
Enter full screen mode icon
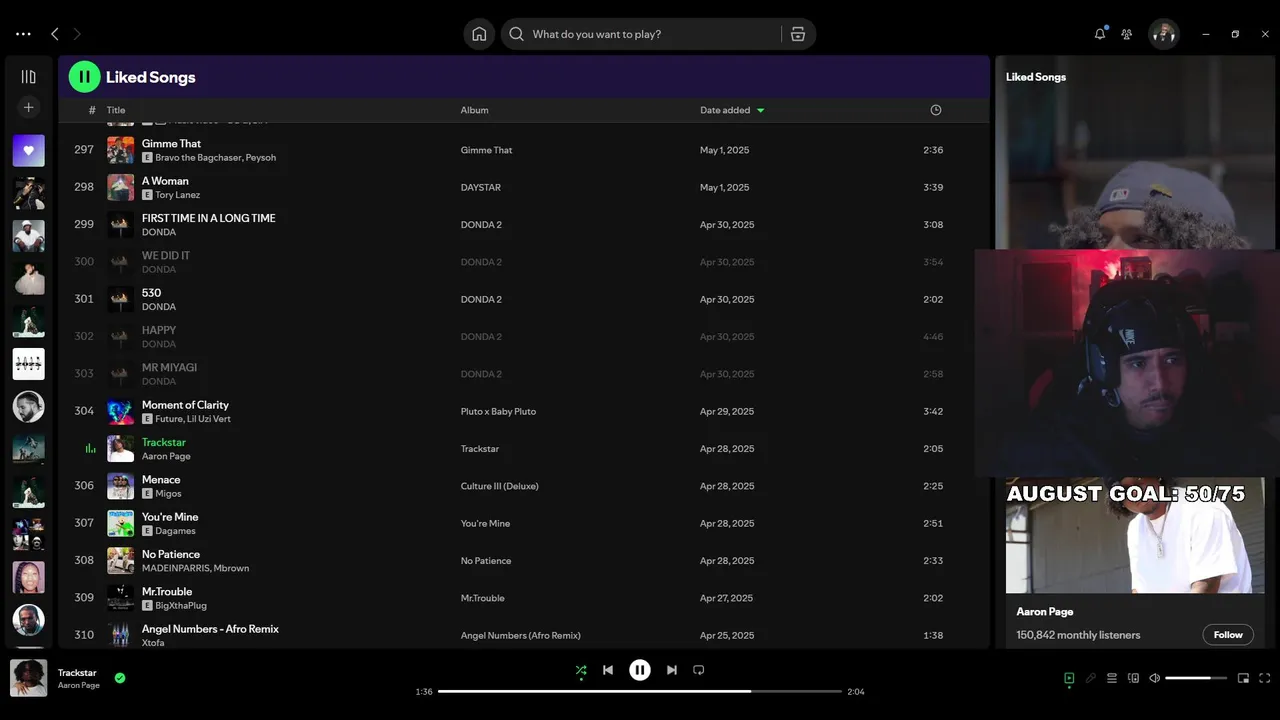(x=1265, y=678)
